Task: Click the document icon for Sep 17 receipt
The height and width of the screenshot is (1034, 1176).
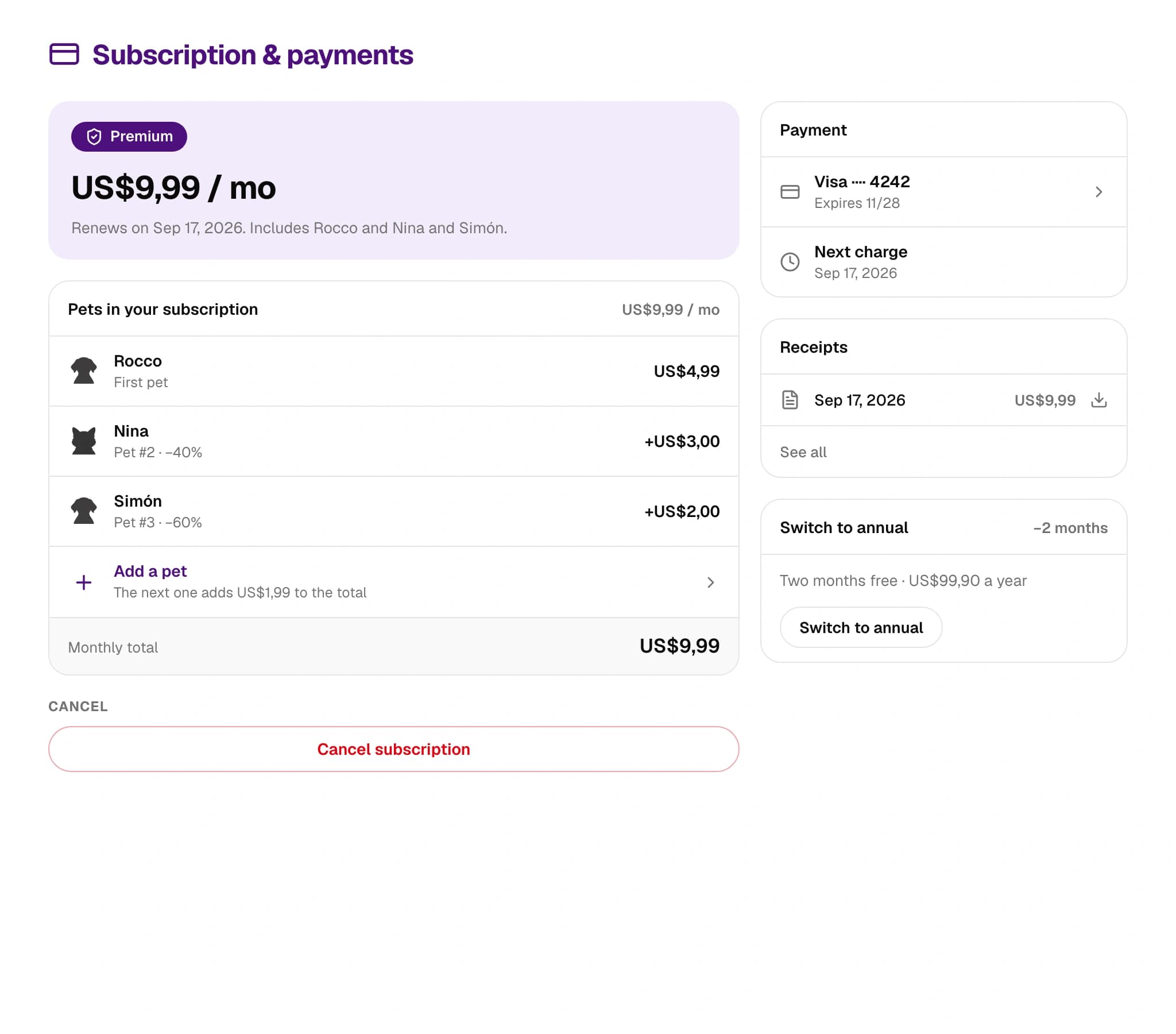Action: pyautogui.click(x=790, y=400)
